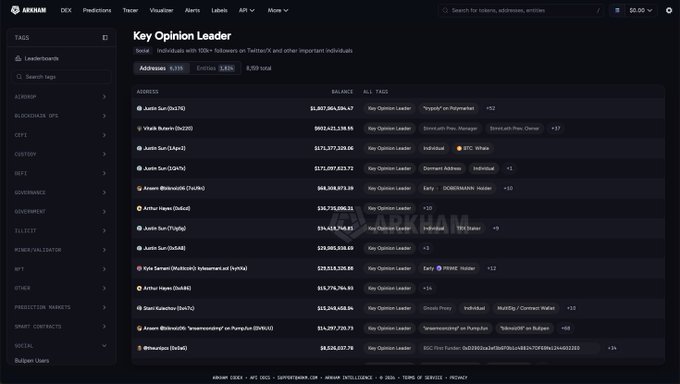Open Justin Sun (1Q4Tx) address
The height and width of the screenshot is (384, 680).
pyautogui.click(x=164, y=168)
